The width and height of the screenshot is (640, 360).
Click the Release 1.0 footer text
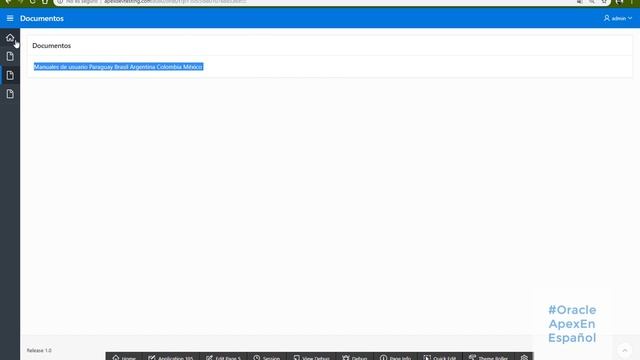39,350
